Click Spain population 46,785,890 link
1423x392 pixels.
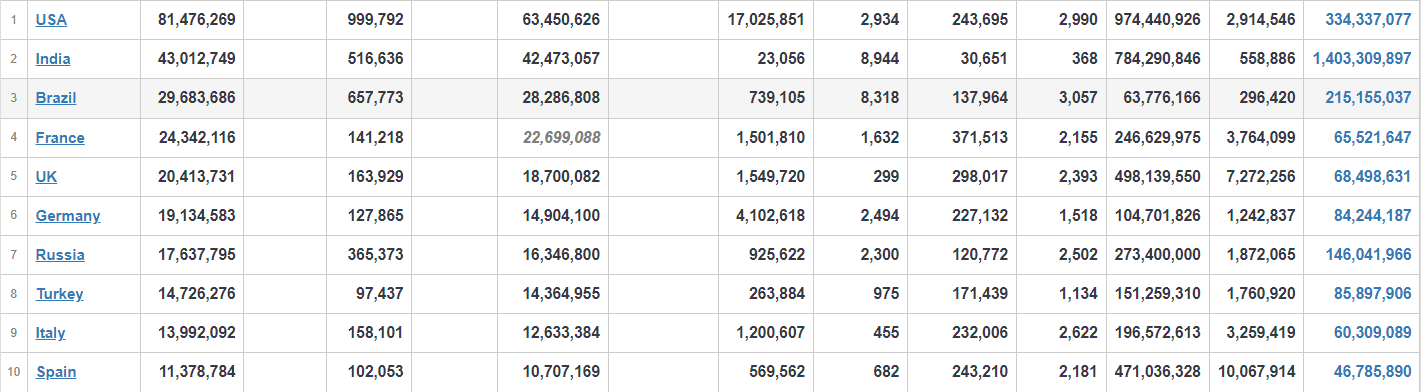[x=1372, y=372]
